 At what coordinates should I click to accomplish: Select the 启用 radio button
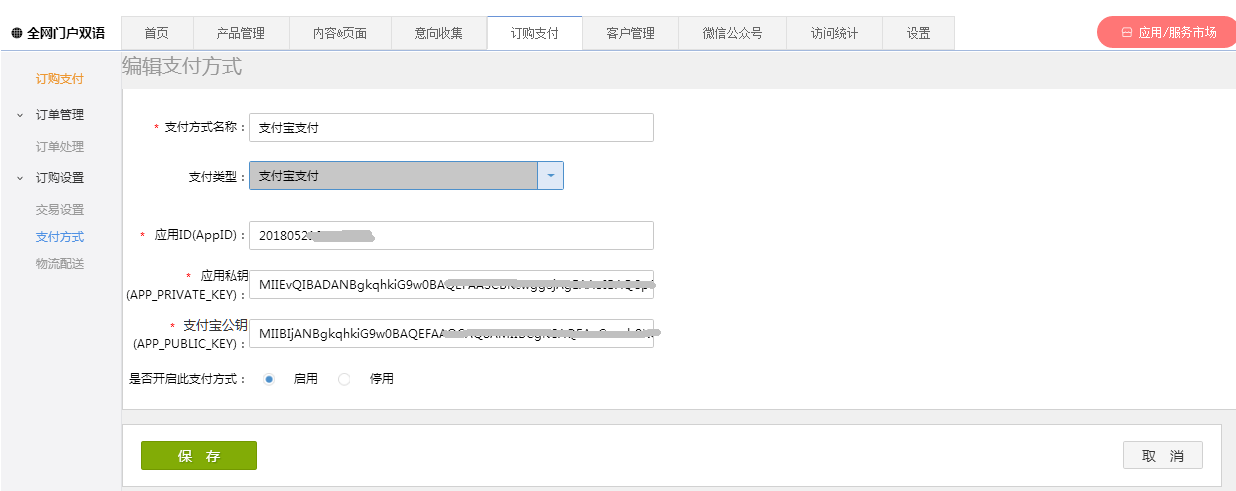pyautogui.click(x=270, y=379)
